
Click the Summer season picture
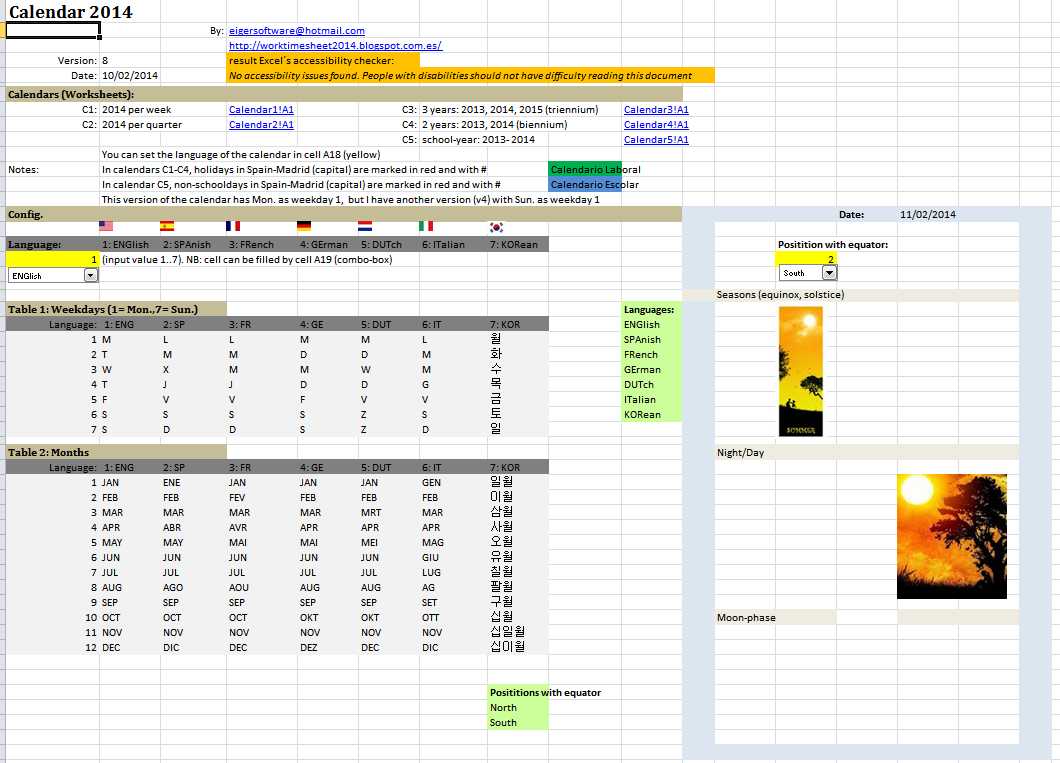tap(801, 371)
